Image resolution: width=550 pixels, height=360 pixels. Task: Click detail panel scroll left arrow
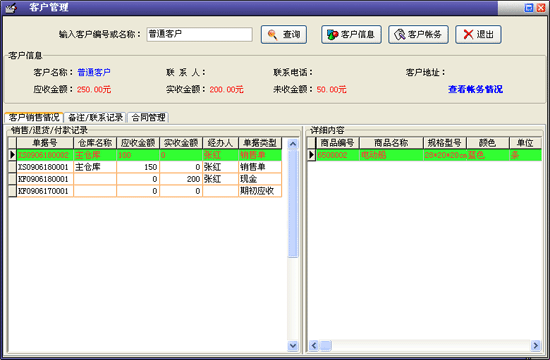coord(314,346)
